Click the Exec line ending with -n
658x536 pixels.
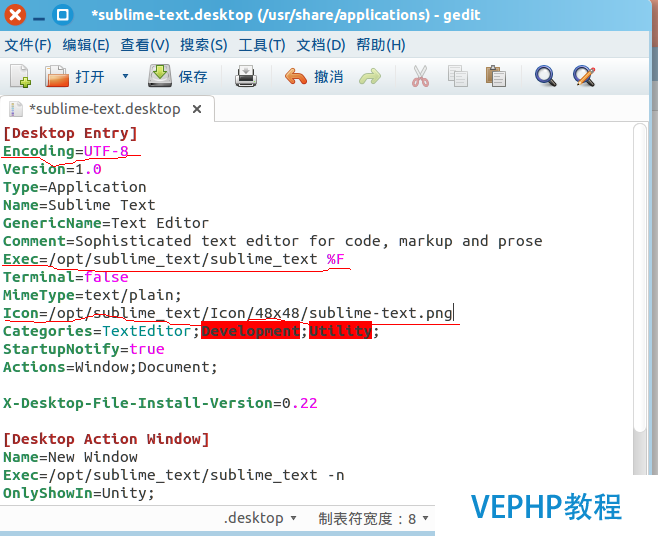coord(173,475)
